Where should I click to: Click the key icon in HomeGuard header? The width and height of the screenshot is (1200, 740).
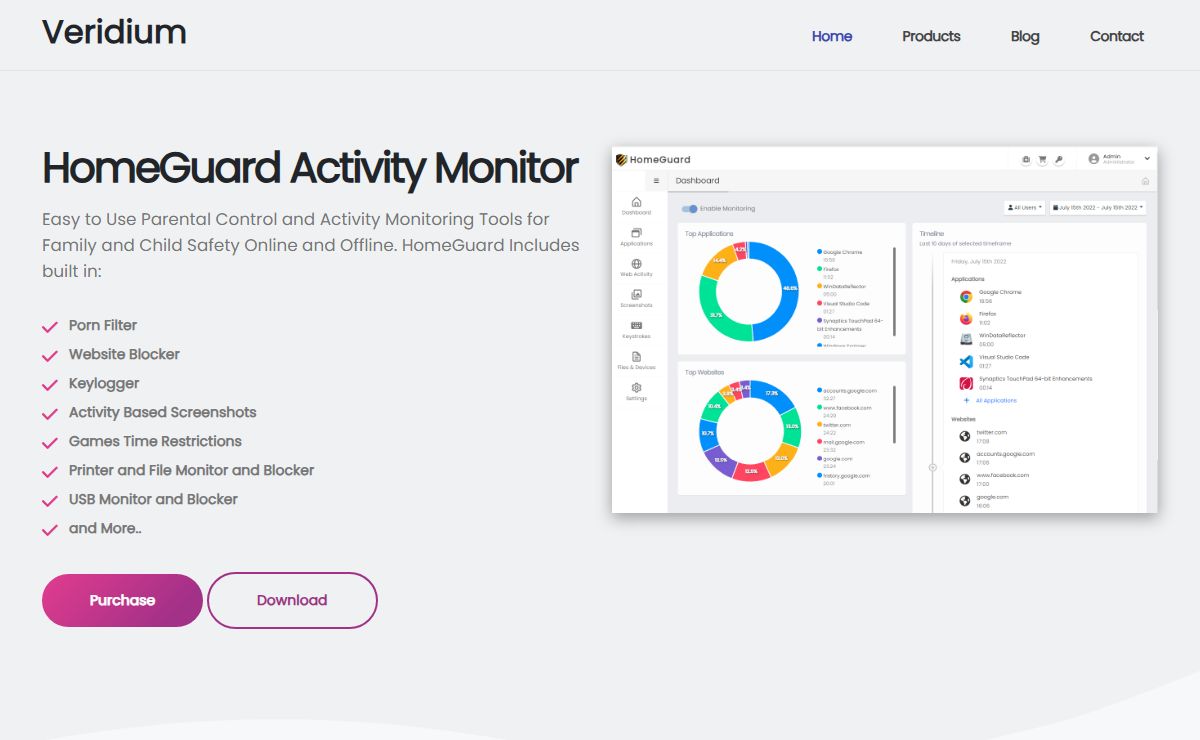[x=1059, y=159]
